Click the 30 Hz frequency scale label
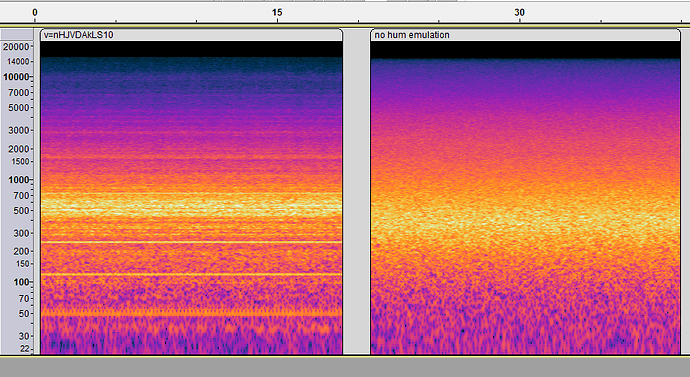Screen dimensions: 690x377 (23, 336)
